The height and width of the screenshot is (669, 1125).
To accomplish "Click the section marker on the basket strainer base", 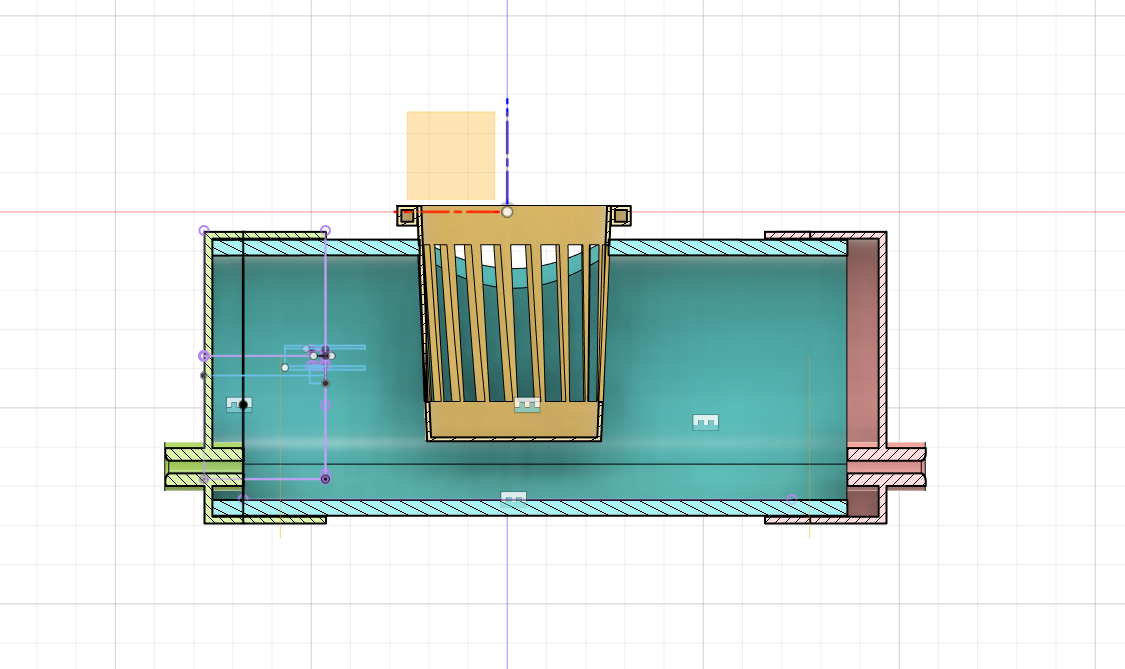I will [527, 404].
